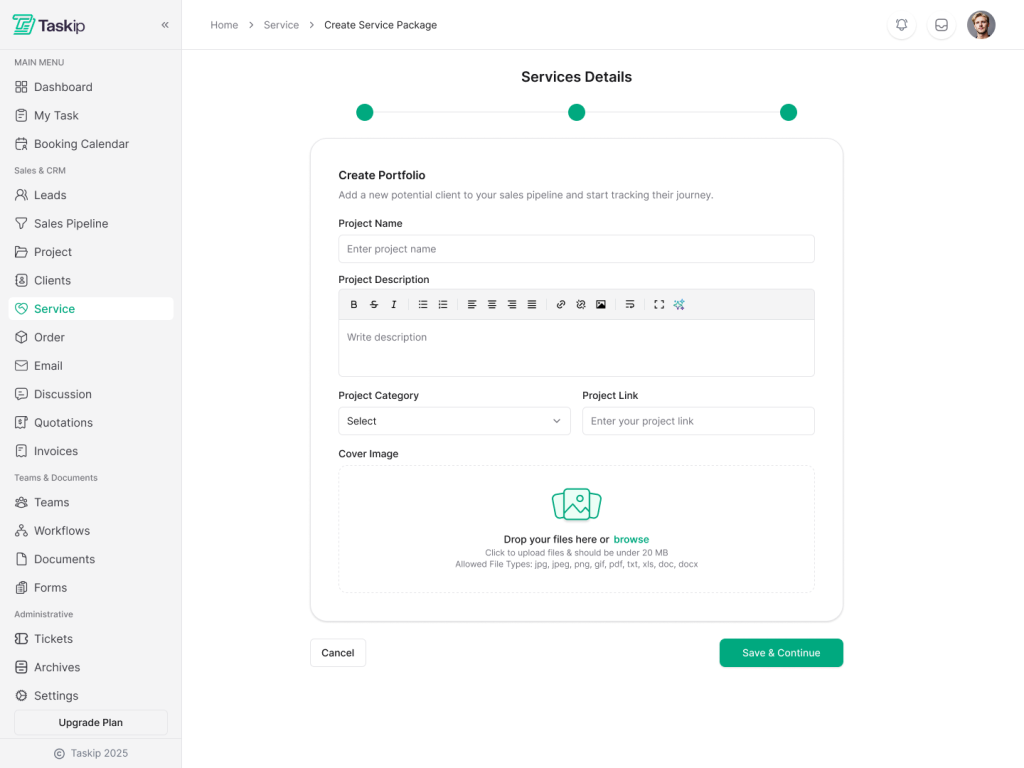Apply strikethrough formatting in editor
The height and width of the screenshot is (768, 1024).
point(374,305)
